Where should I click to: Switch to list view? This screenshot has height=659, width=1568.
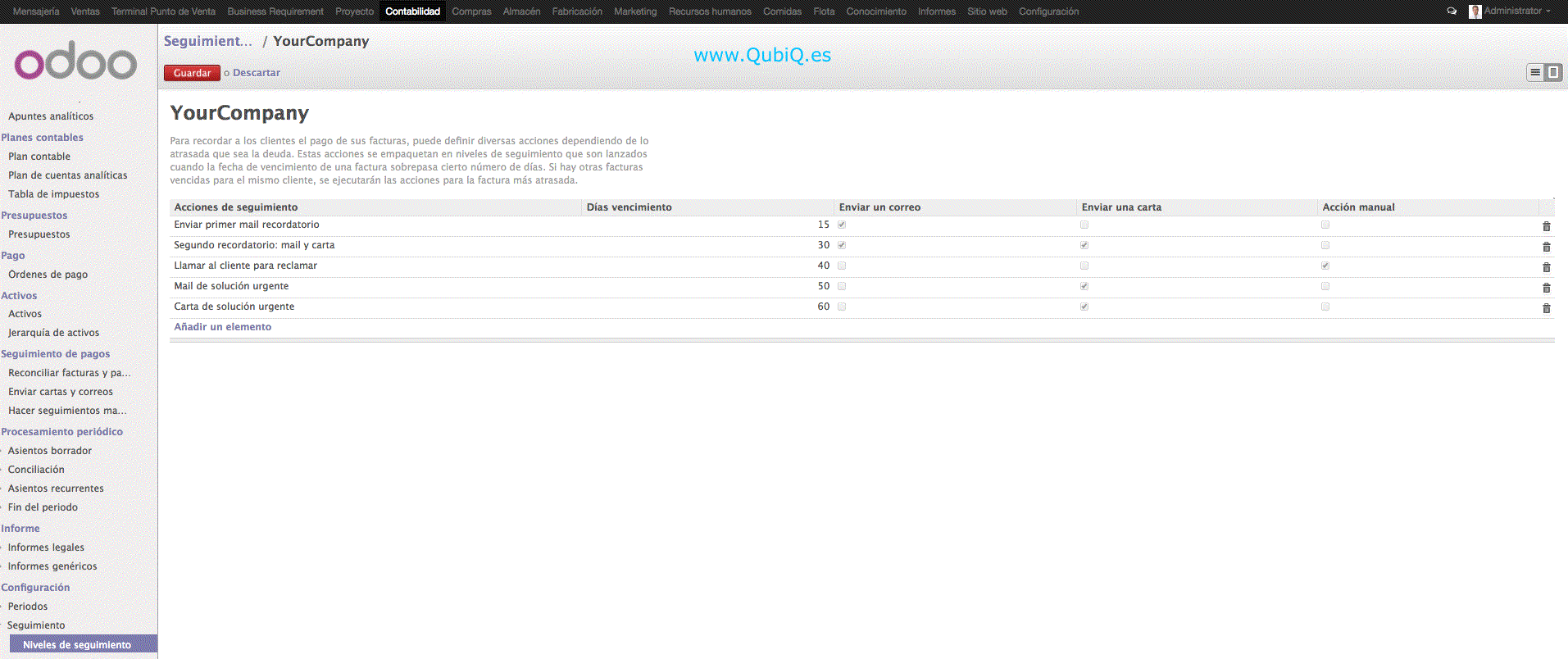[x=1535, y=73]
